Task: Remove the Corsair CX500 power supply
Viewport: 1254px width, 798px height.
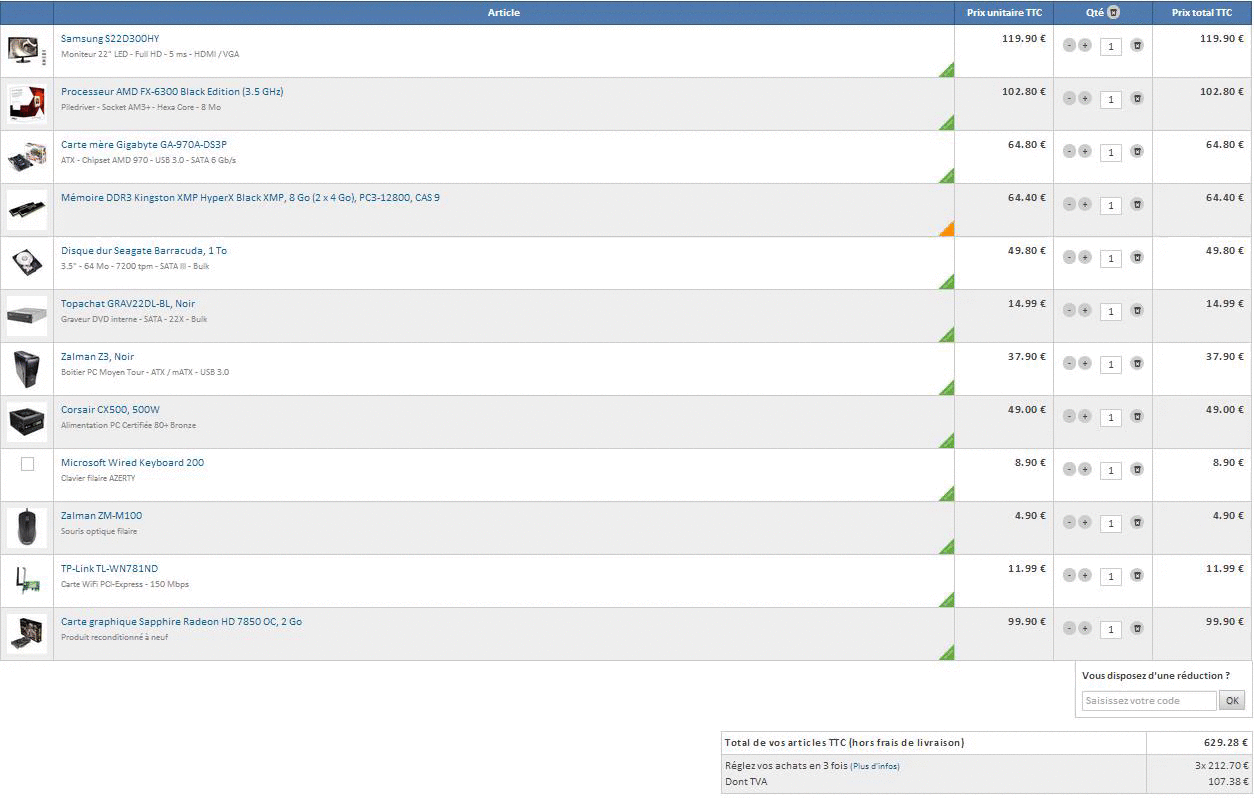Action: pos(1137,416)
